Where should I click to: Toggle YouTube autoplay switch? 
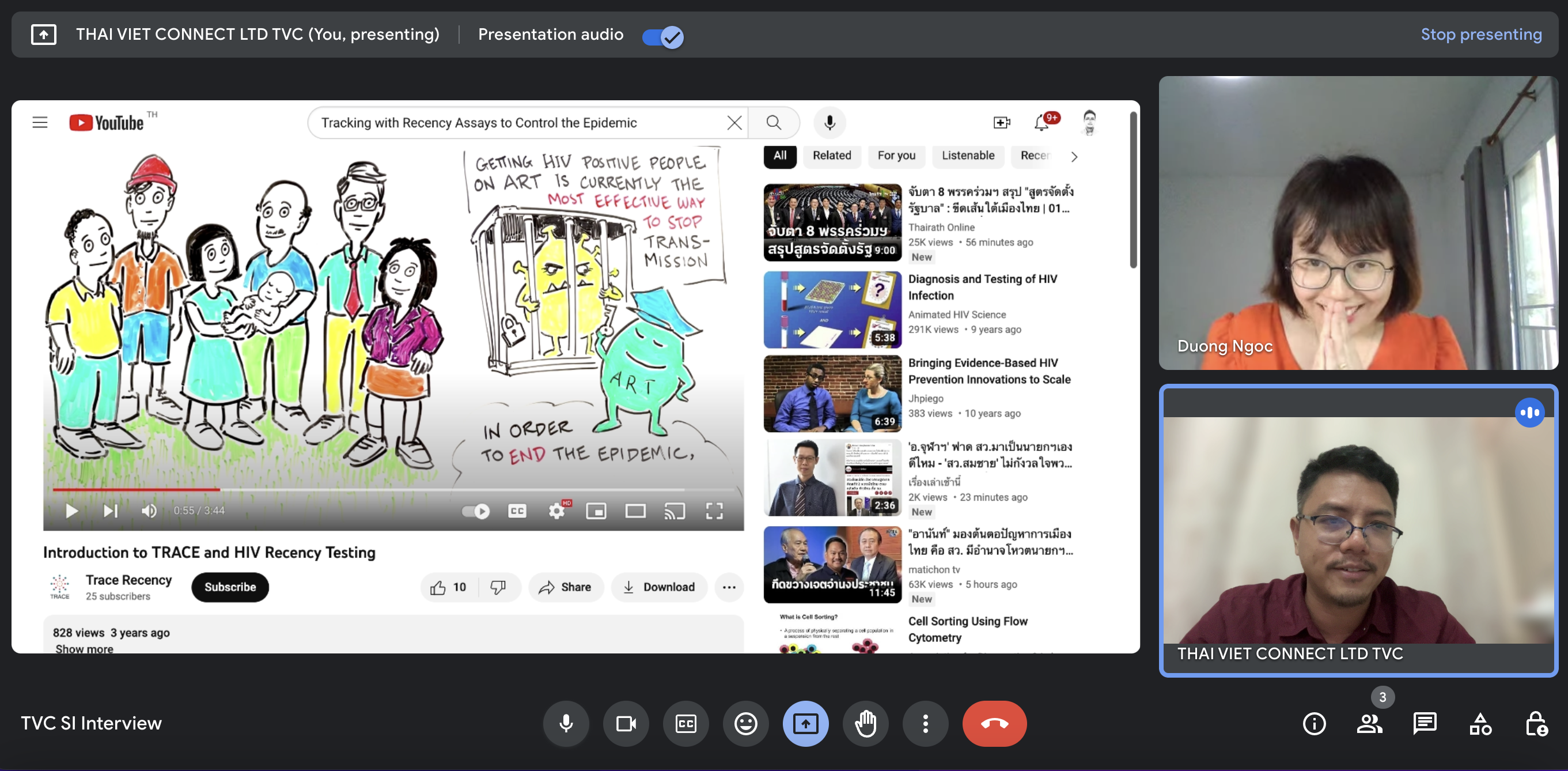coord(475,511)
